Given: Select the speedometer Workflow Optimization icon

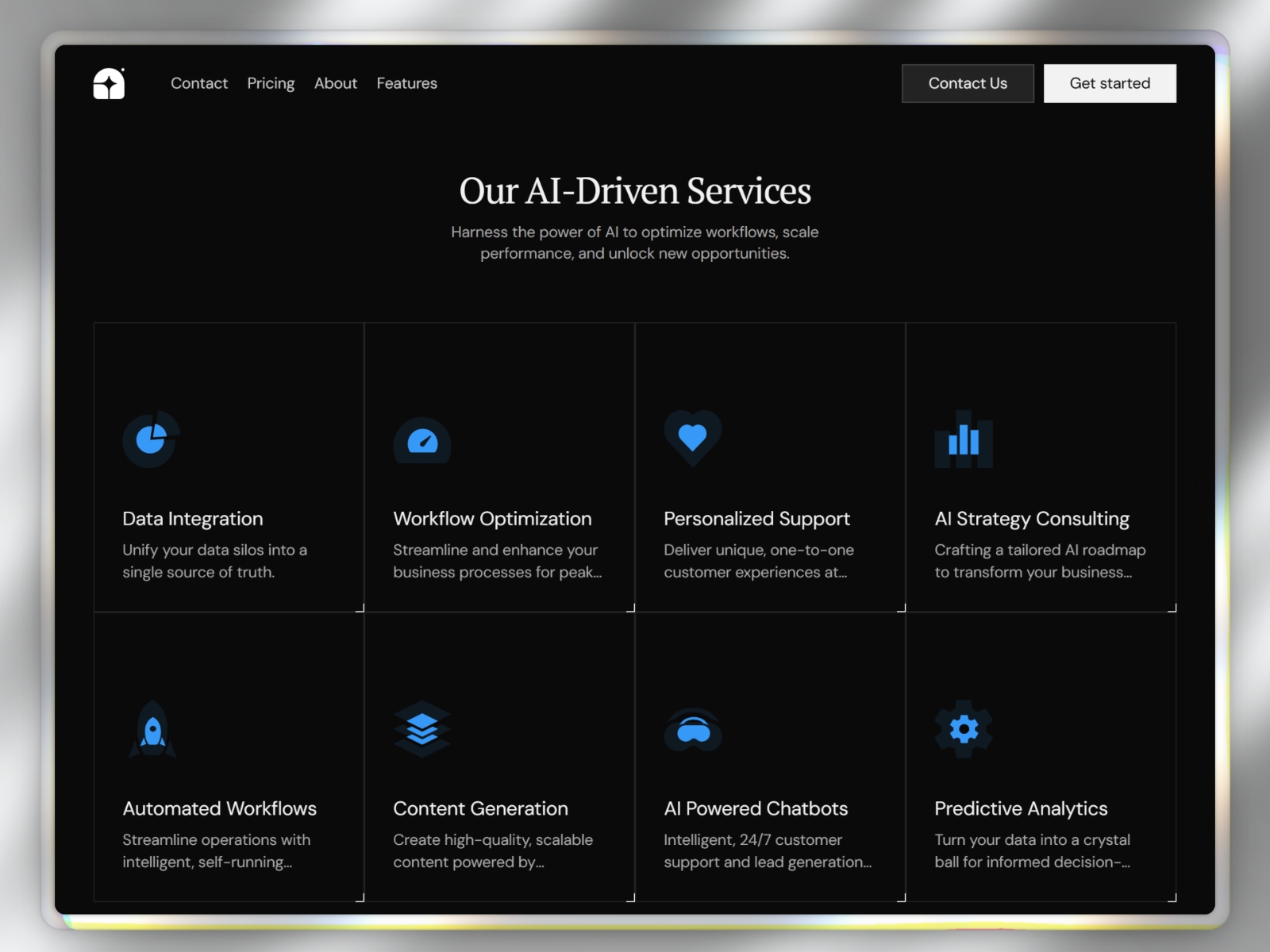Looking at the screenshot, I should click(x=422, y=441).
